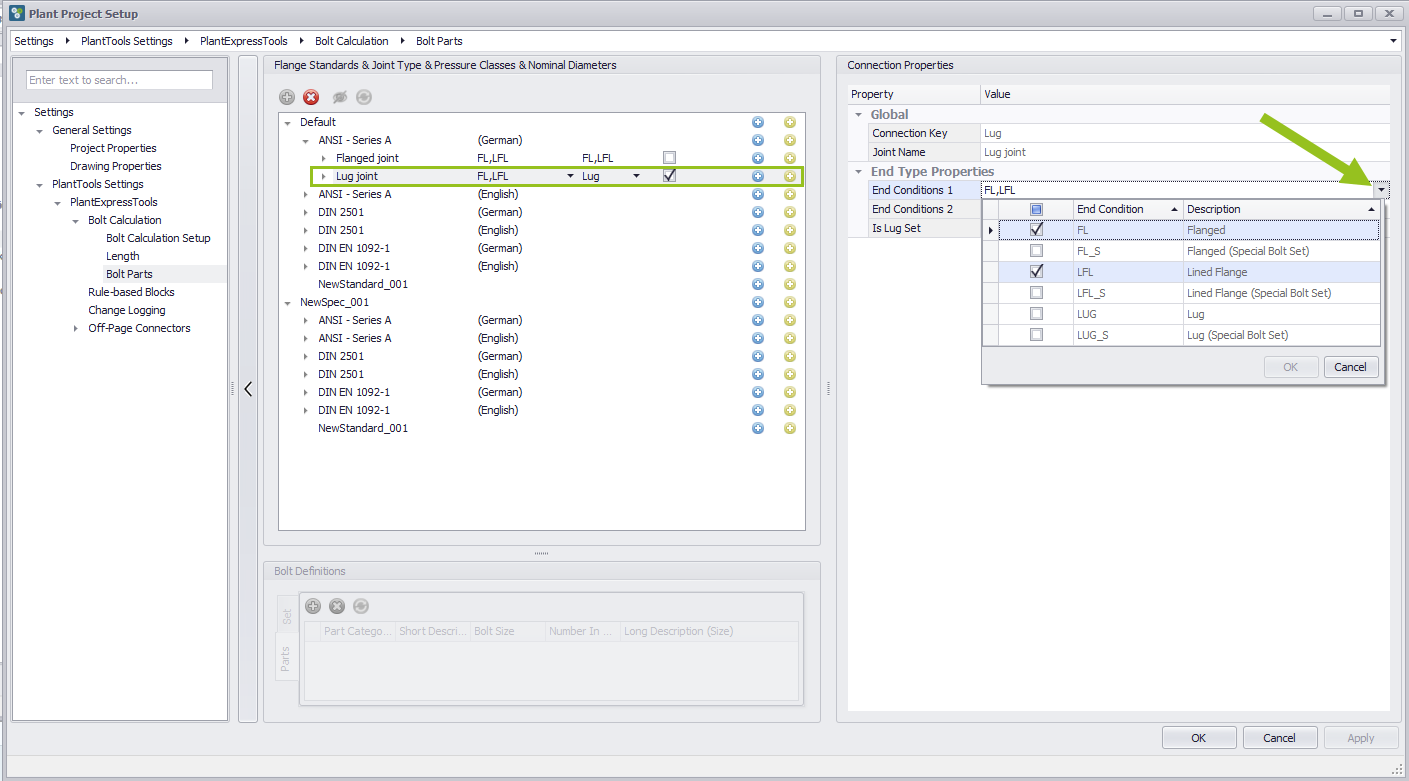Click blue plus on ANSI - Series A (German) under NewSpec_001
This screenshot has width=1409, height=781.
[758, 320]
